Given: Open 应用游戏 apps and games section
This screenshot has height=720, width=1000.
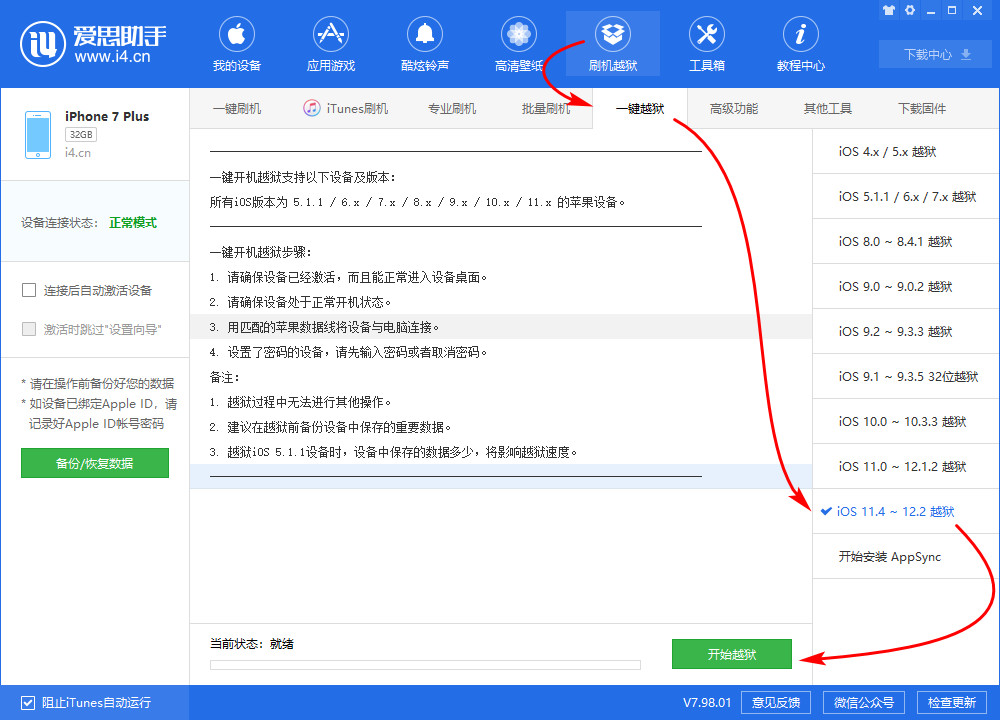Looking at the screenshot, I should point(330,45).
